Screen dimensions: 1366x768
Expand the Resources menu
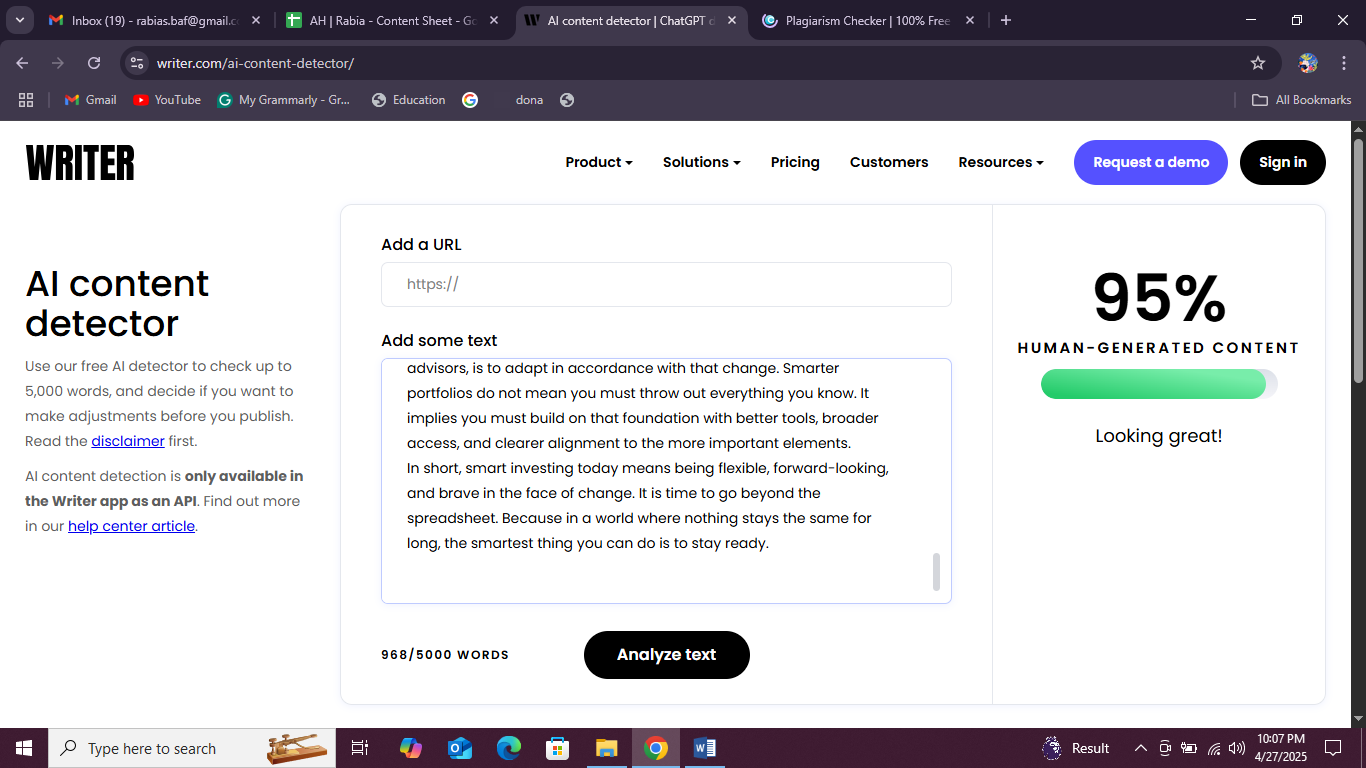point(1001,162)
